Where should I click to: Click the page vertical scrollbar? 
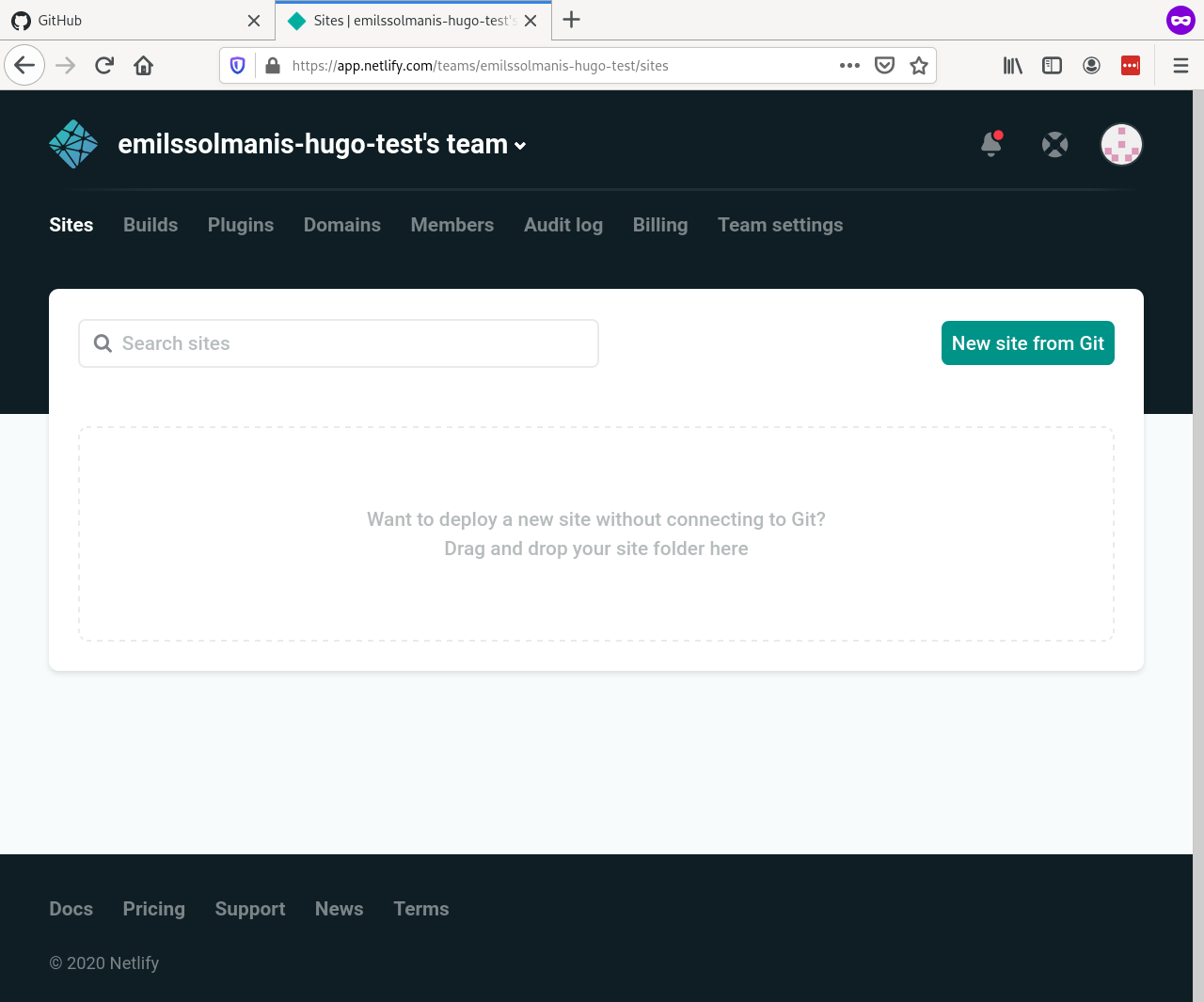point(1198,546)
